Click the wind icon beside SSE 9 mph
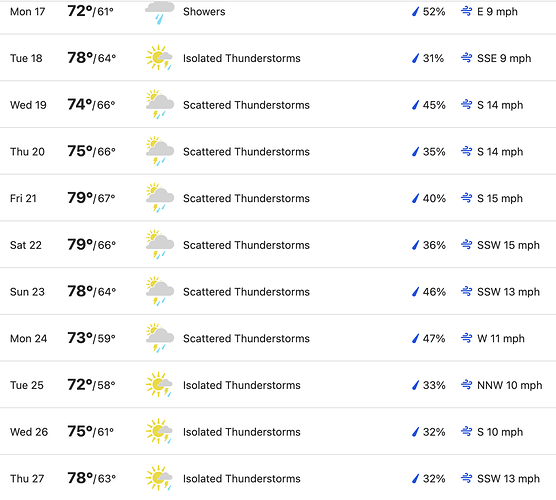Screen dimensions: 556x500 (466, 58)
